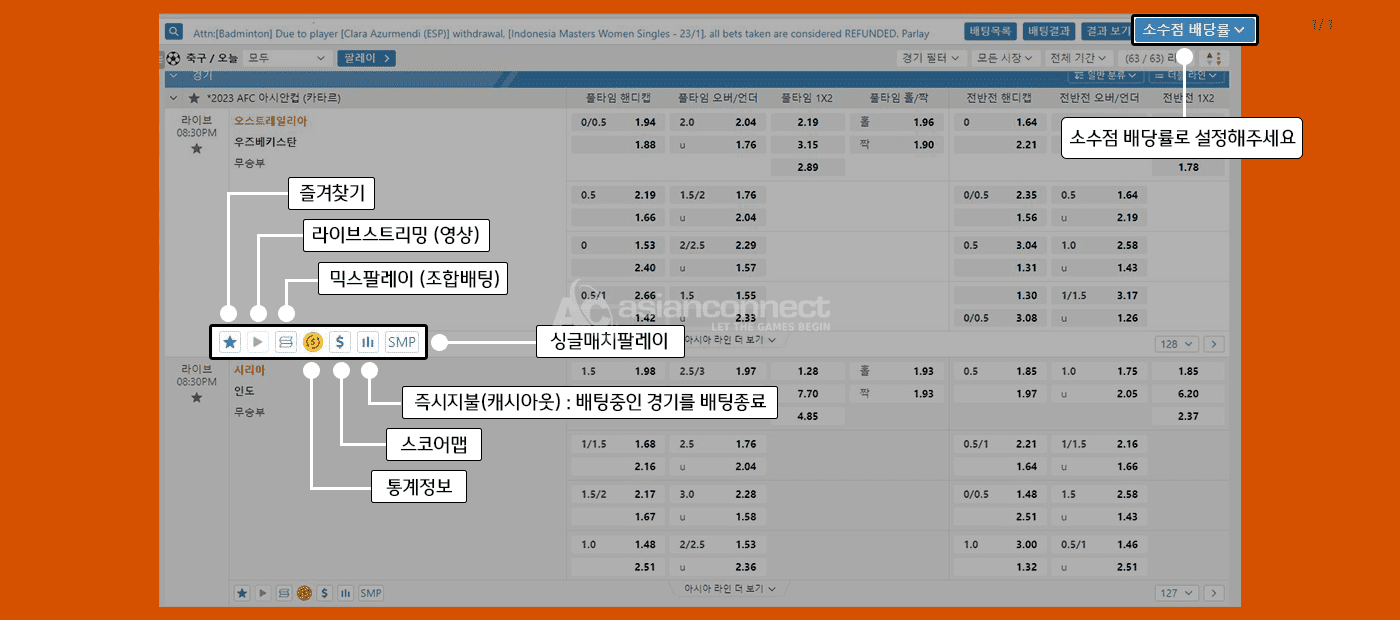Screen dimensions: 1400x620
Task: Click 아시아 라인 더 보기 below Syria match
Action: (x=726, y=589)
